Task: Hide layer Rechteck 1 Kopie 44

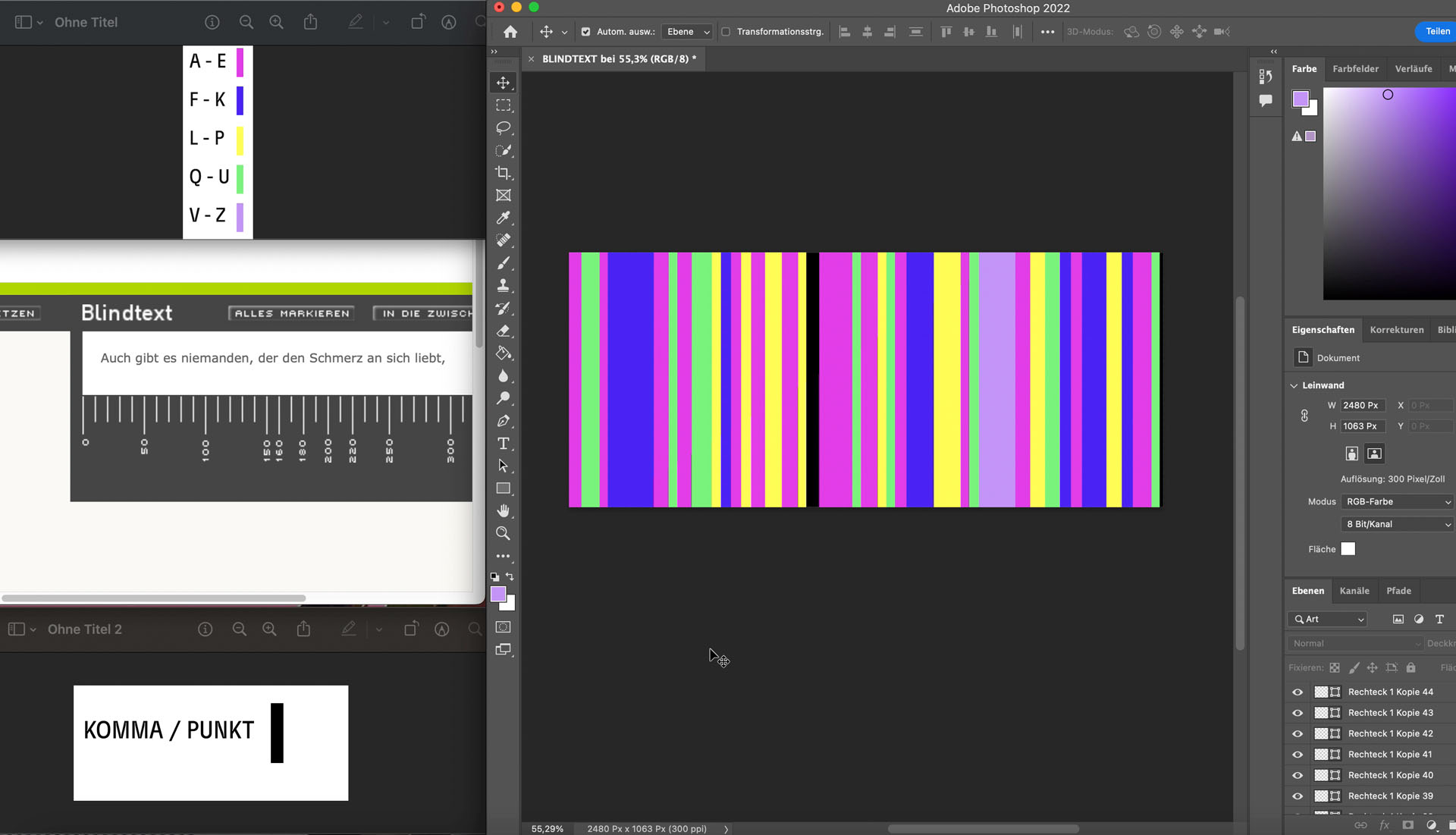Action: click(x=1298, y=692)
